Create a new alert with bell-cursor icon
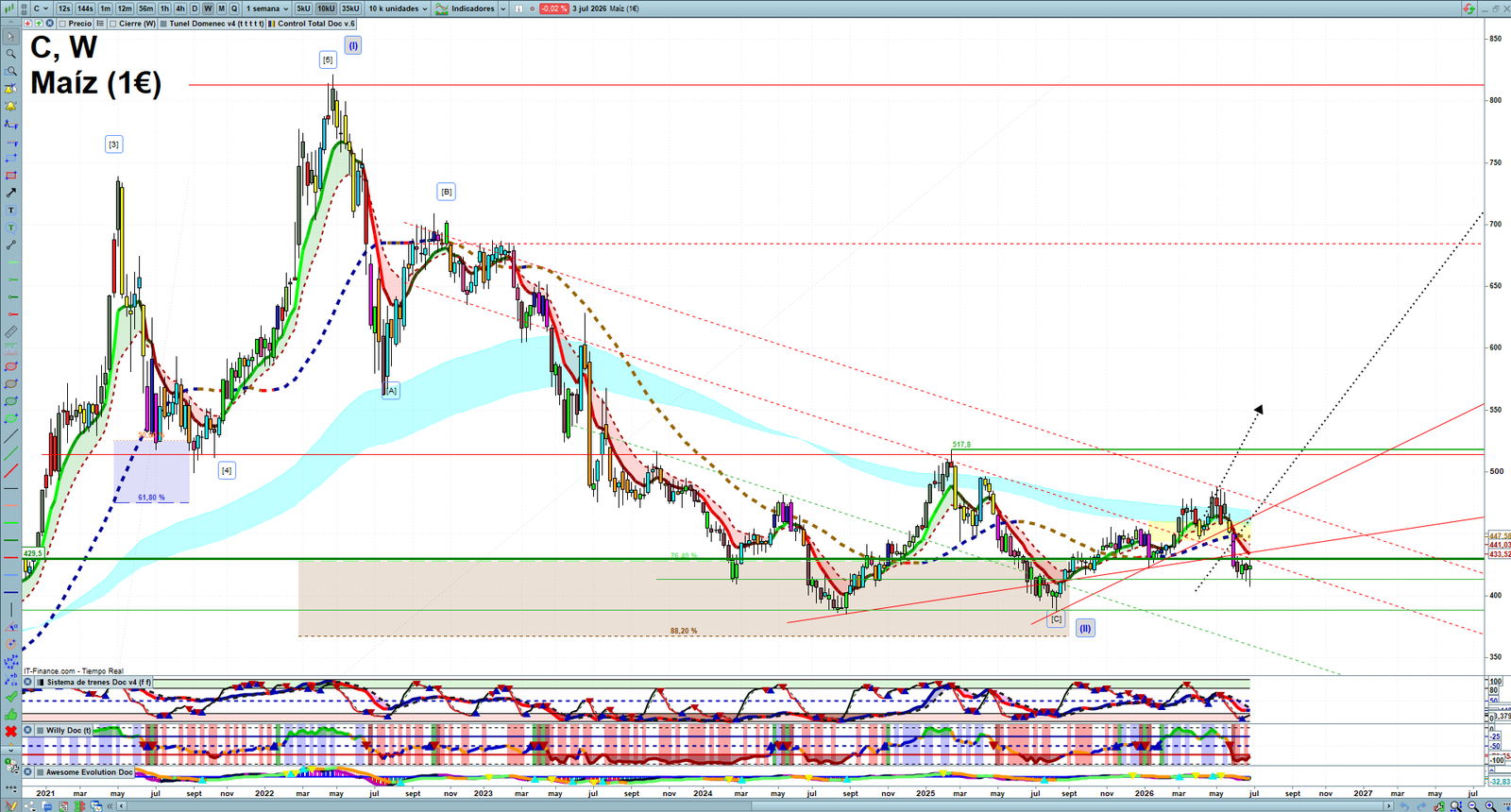Image resolution: width=1511 pixels, height=812 pixels. [11, 89]
